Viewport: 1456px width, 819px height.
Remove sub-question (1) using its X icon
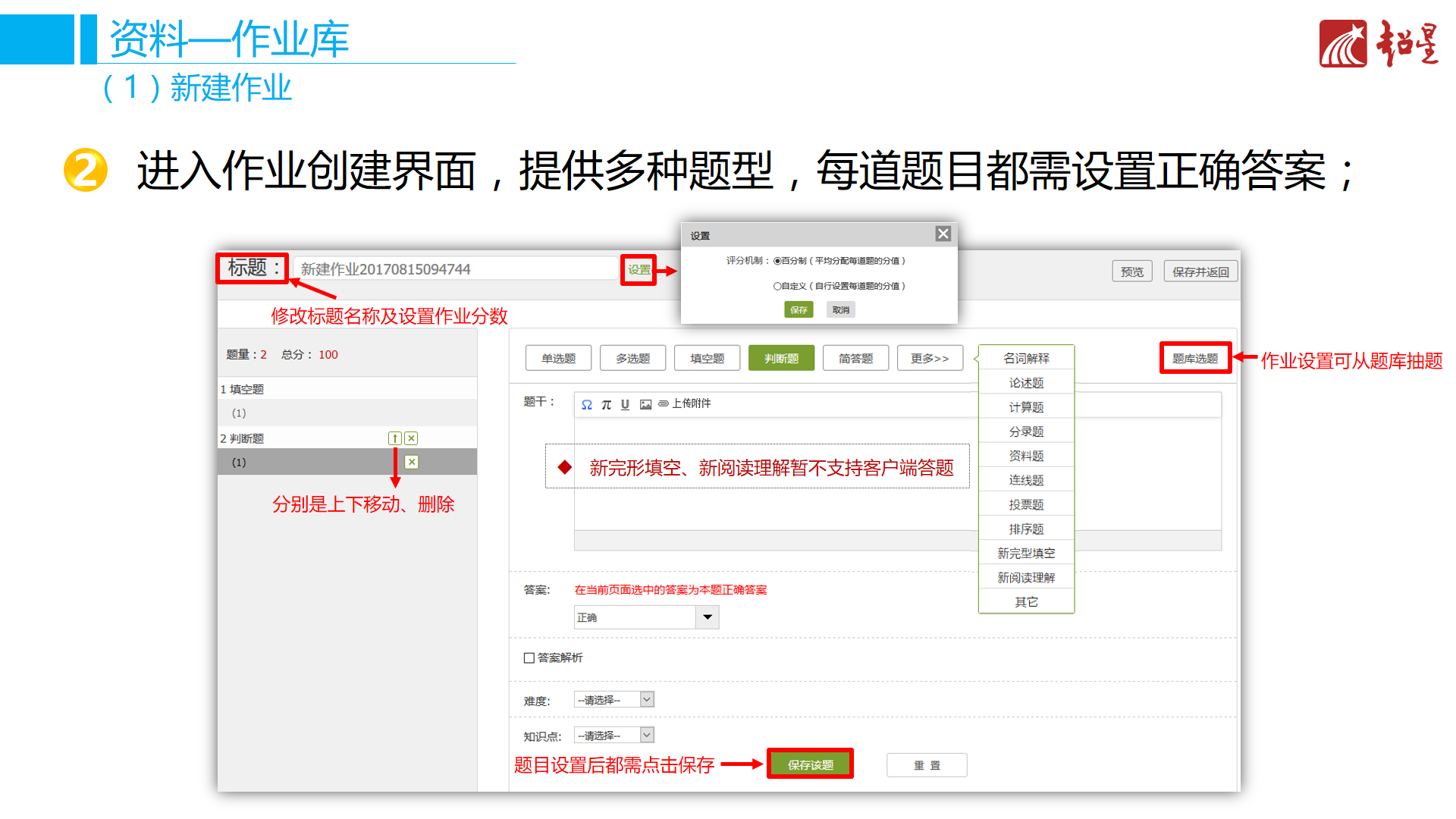[x=410, y=461]
